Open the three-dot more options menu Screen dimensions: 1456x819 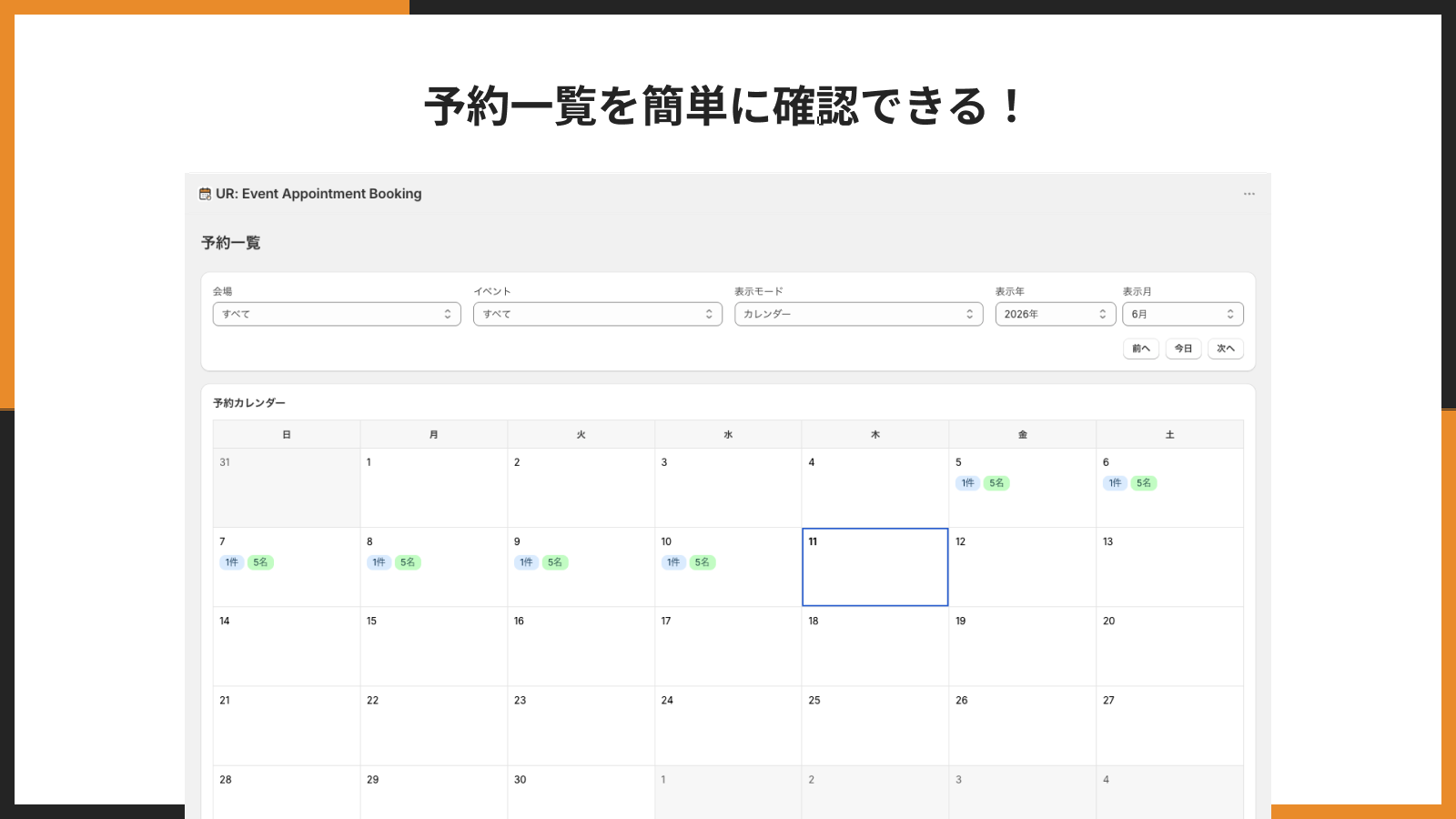click(1249, 194)
